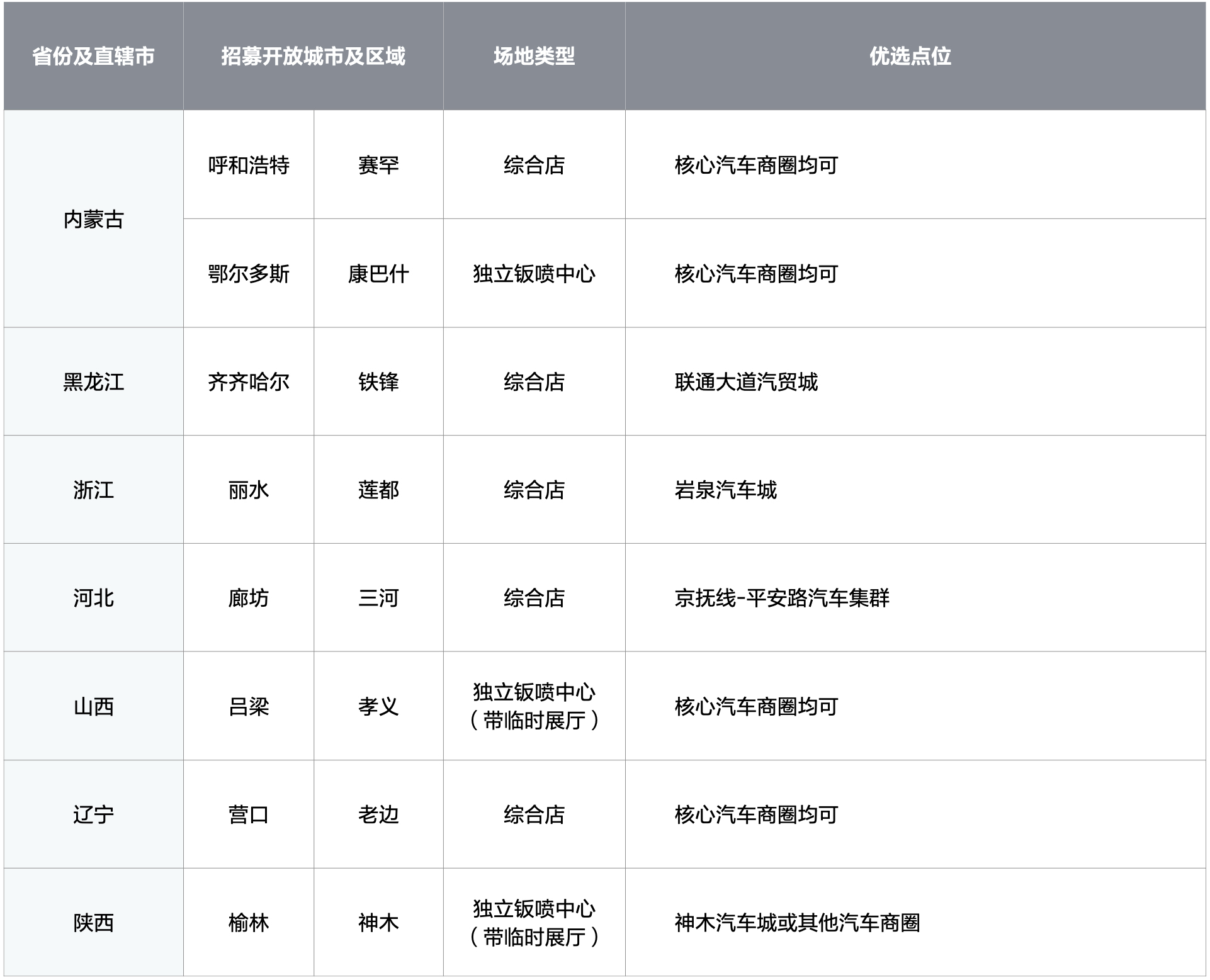Click the 场地类型 column header

tap(534, 57)
